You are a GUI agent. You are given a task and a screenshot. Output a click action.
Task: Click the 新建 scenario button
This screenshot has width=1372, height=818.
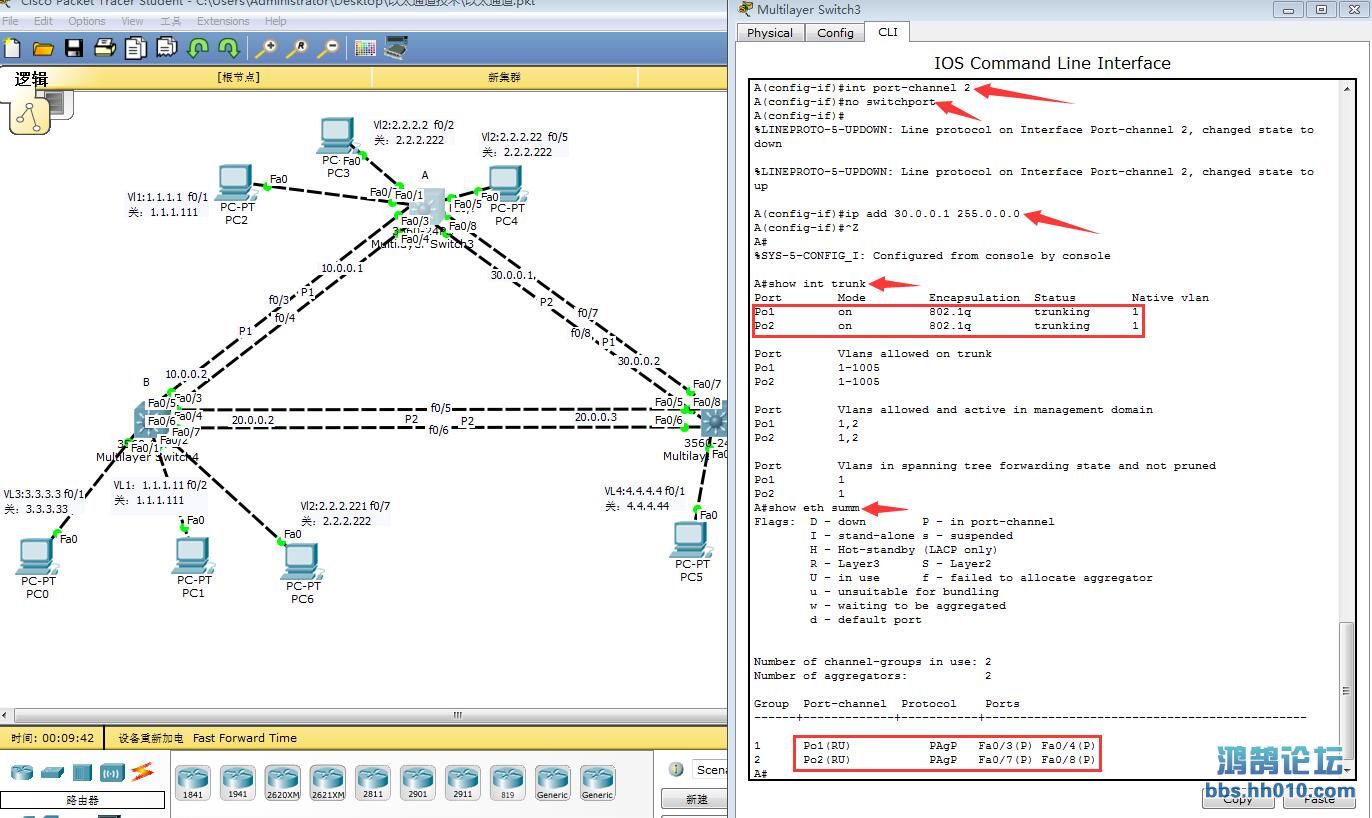pos(696,799)
